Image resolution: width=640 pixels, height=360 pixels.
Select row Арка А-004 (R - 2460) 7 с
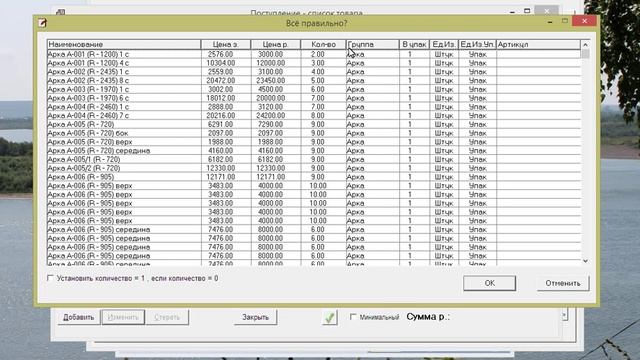coord(313,116)
